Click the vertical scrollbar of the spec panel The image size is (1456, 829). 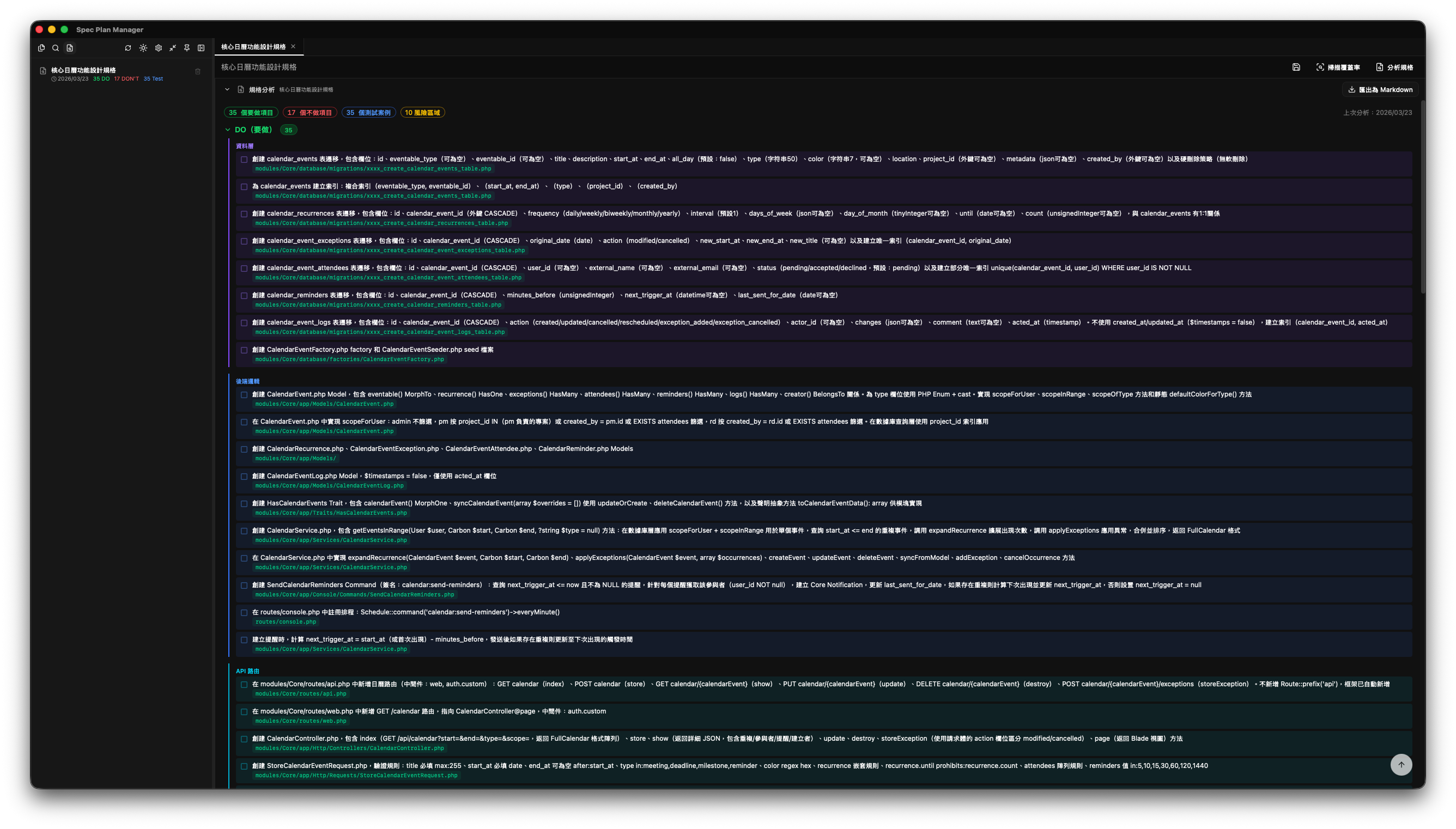click(1422, 197)
